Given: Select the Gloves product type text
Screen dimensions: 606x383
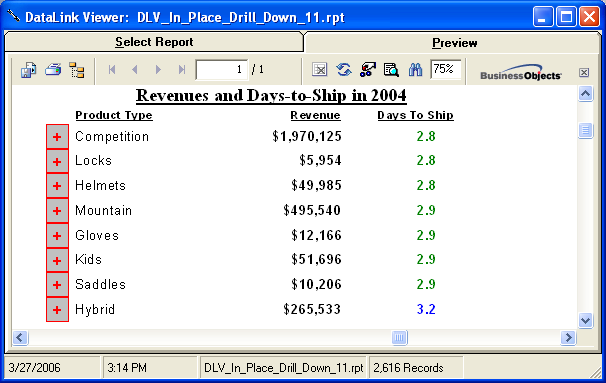Looking at the screenshot, I should pos(97,235).
